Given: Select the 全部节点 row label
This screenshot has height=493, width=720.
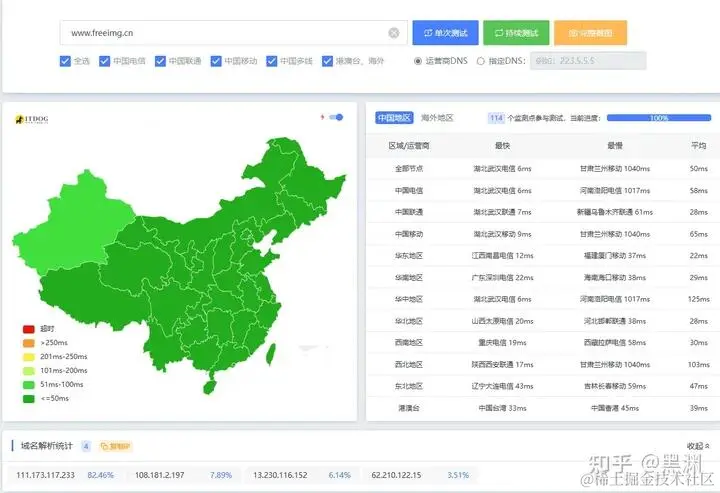Looking at the screenshot, I should tap(409, 168).
